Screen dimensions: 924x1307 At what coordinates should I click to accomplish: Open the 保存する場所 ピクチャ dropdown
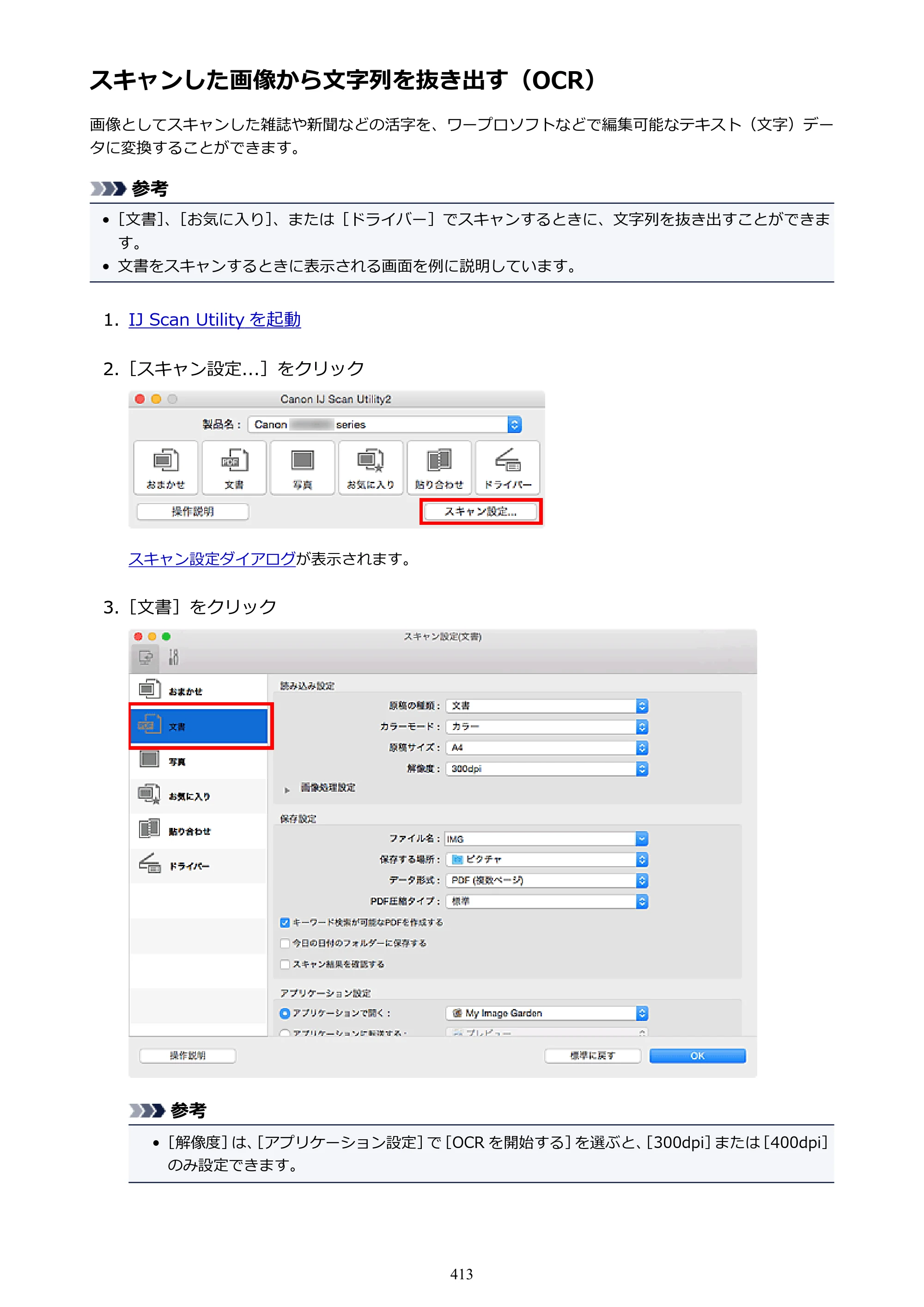pos(547,860)
